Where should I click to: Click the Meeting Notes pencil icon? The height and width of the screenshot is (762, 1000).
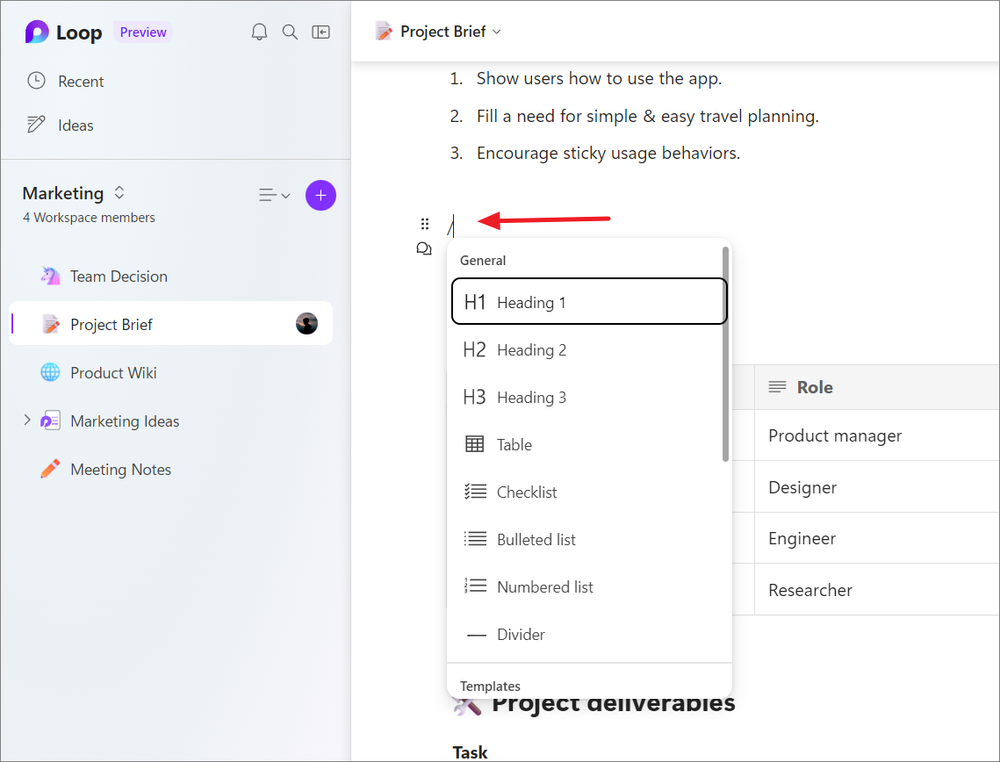(x=50, y=469)
